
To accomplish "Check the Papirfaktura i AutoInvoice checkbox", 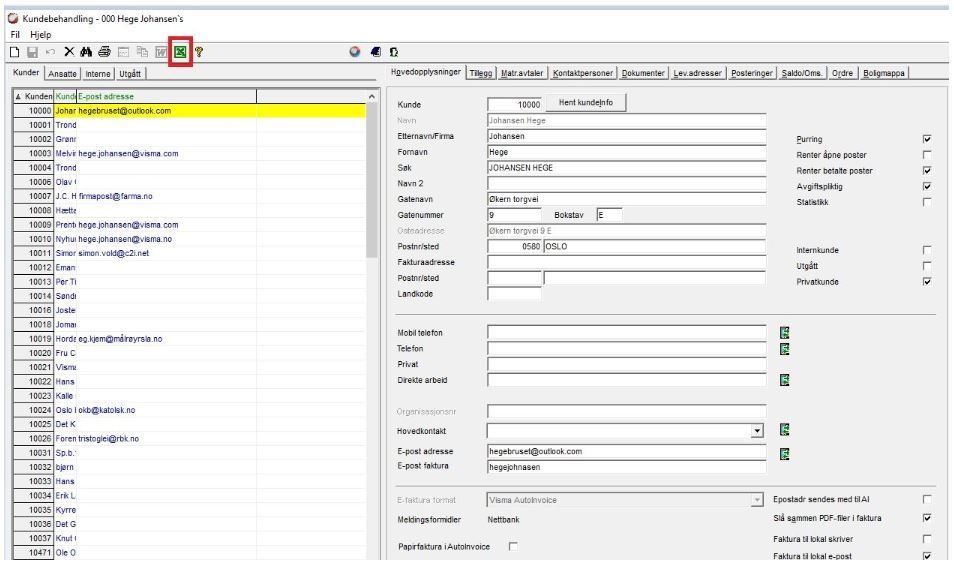I will point(513,547).
